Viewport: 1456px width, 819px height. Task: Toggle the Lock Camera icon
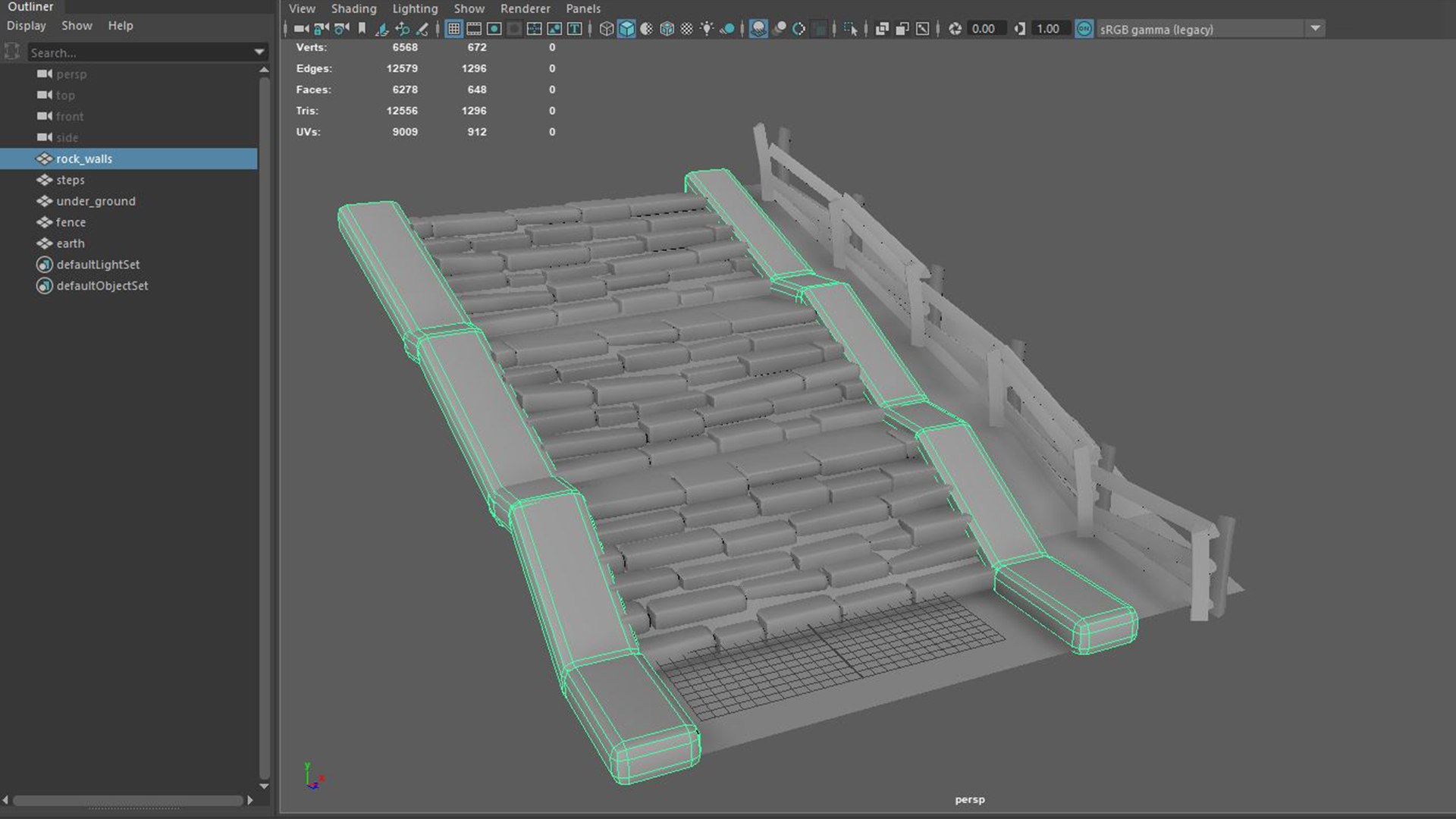click(322, 29)
